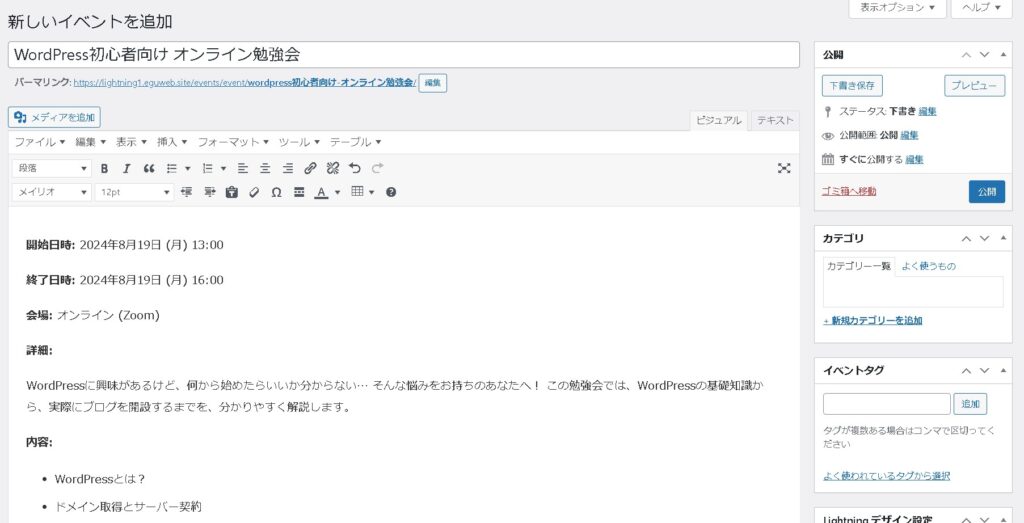Click the event tag input field
The width and height of the screenshot is (1024, 523).
tap(886, 404)
